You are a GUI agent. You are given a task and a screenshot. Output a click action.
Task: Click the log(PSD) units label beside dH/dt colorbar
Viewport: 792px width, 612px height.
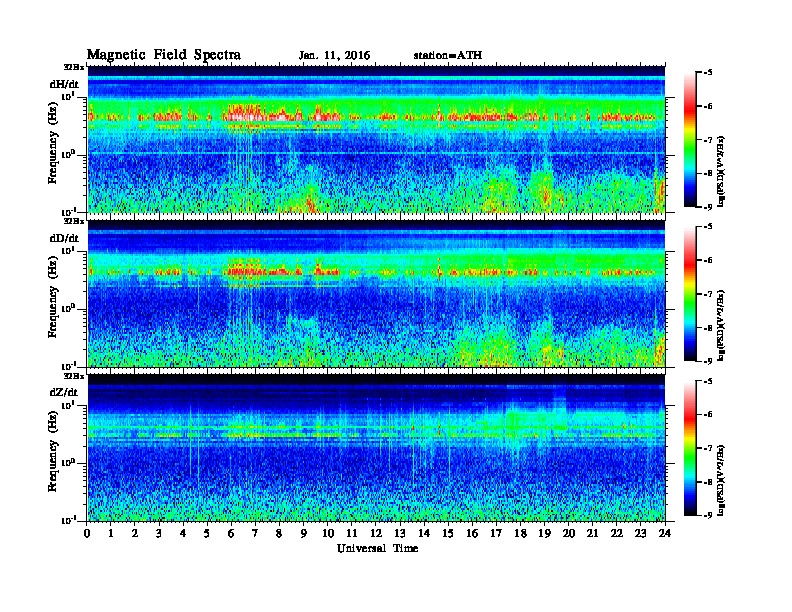click(x=722, y=171)
